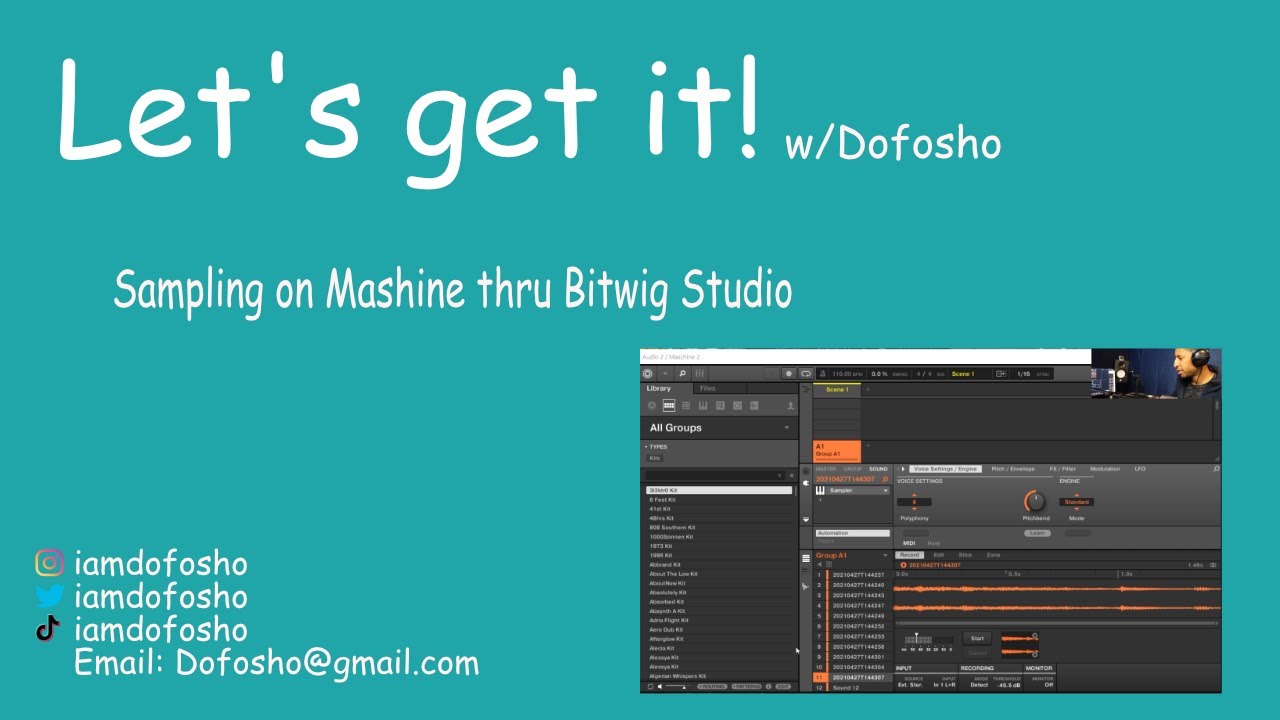
Task: Select sound slot 1 20210427T144237
Action: coord(852,575)
